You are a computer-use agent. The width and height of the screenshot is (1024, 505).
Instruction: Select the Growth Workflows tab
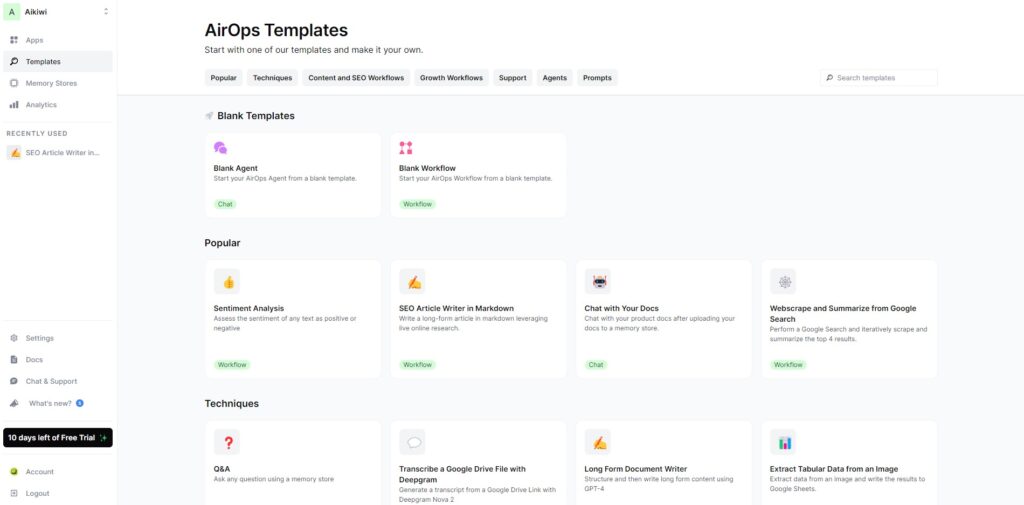coord(451,78)
